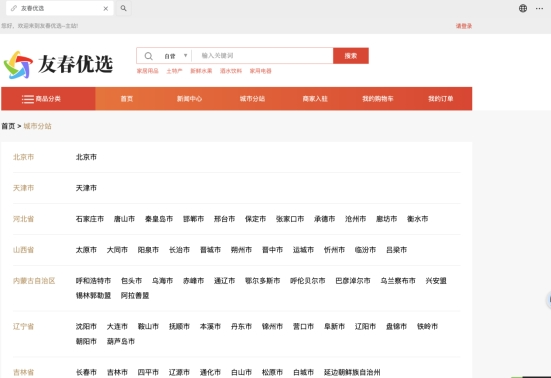Screen dimensions: 551x378
Task: Close the 友春优选 browser tab
Action: [x=105, y=8]
